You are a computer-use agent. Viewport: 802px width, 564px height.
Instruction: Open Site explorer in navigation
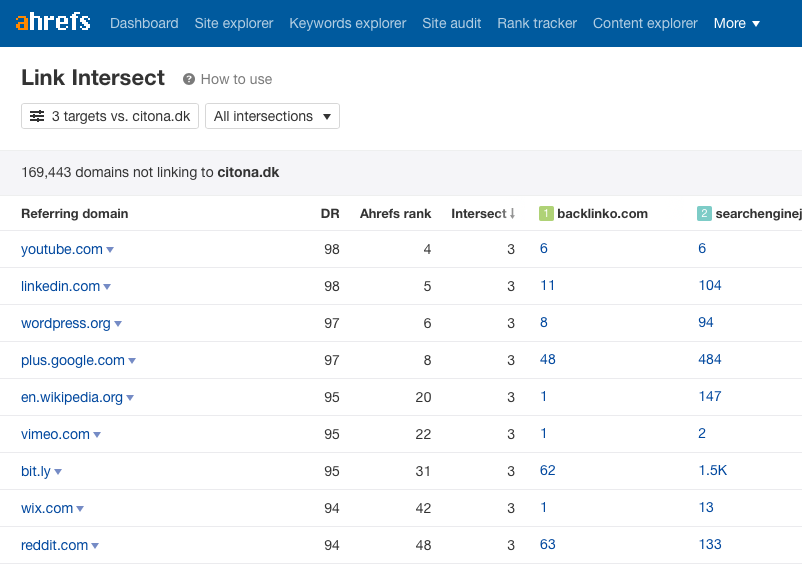pos(234,24)
